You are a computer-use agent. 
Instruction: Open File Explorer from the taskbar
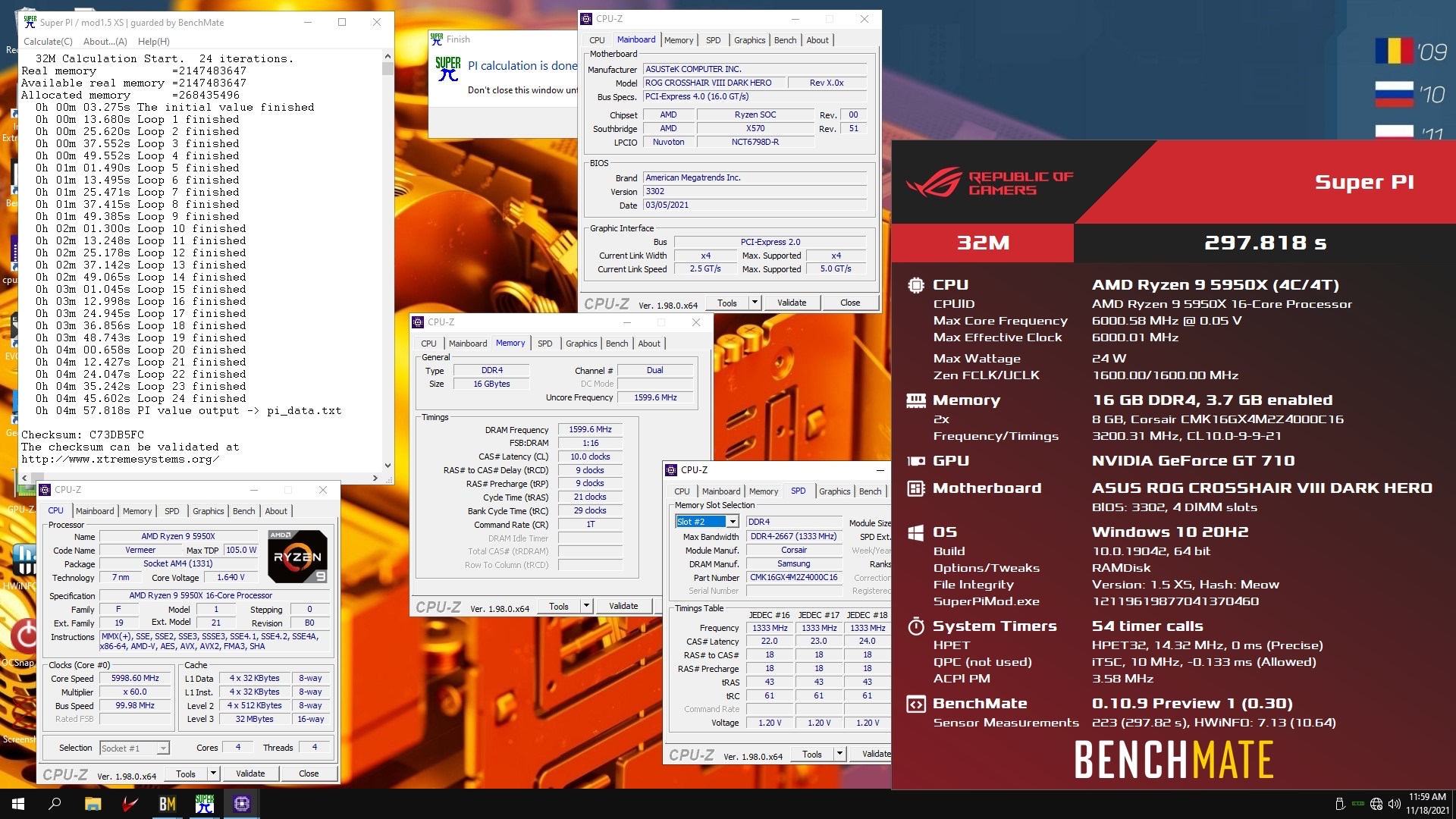pyautogui.click(x=93, y=804)
